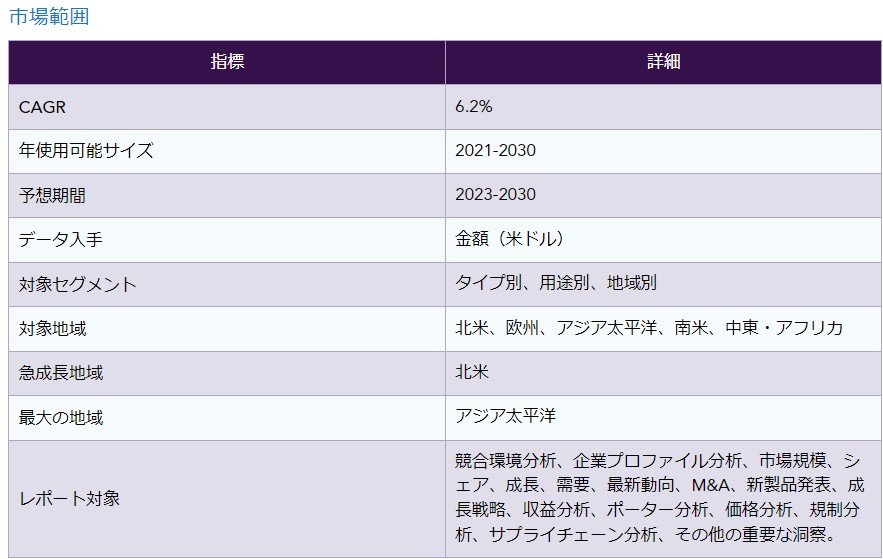Select the 対象セグメント cell
The height and width of the screenshot is (559, 883).
pos(227,284)
